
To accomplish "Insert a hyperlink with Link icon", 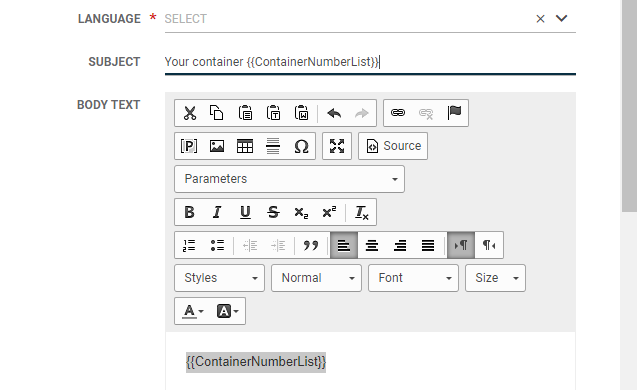I will (x=398, y=113).
